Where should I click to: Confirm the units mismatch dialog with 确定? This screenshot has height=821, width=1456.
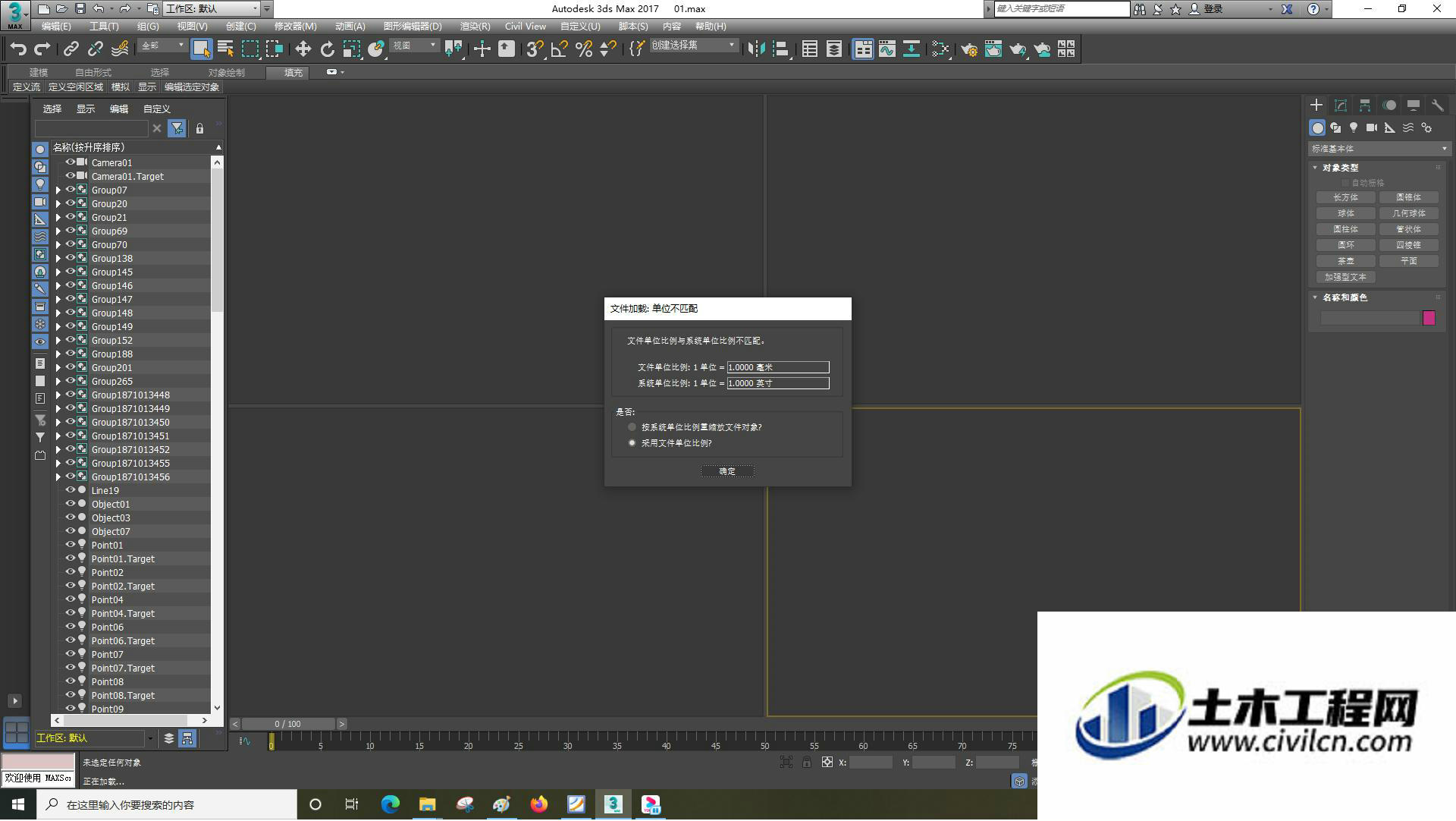pos(727,471)
